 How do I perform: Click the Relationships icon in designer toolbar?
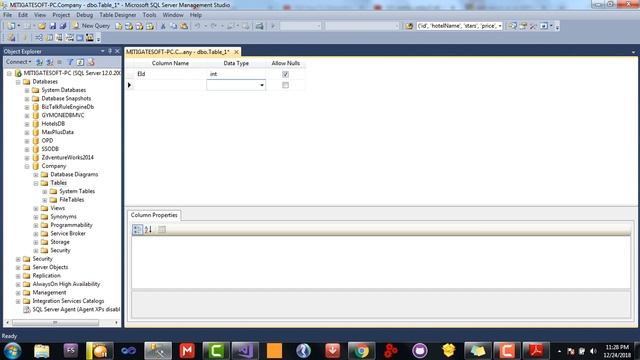[x=38, y=38]
